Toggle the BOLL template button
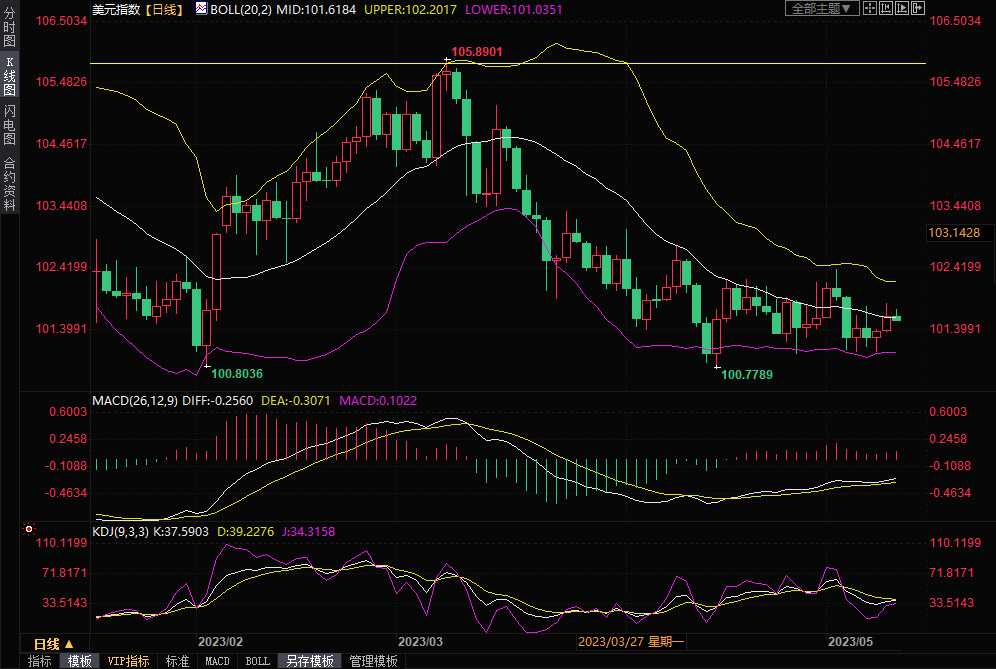Viewport: 996px width, 669px height. pyautogui.click(x=257, y=661)
